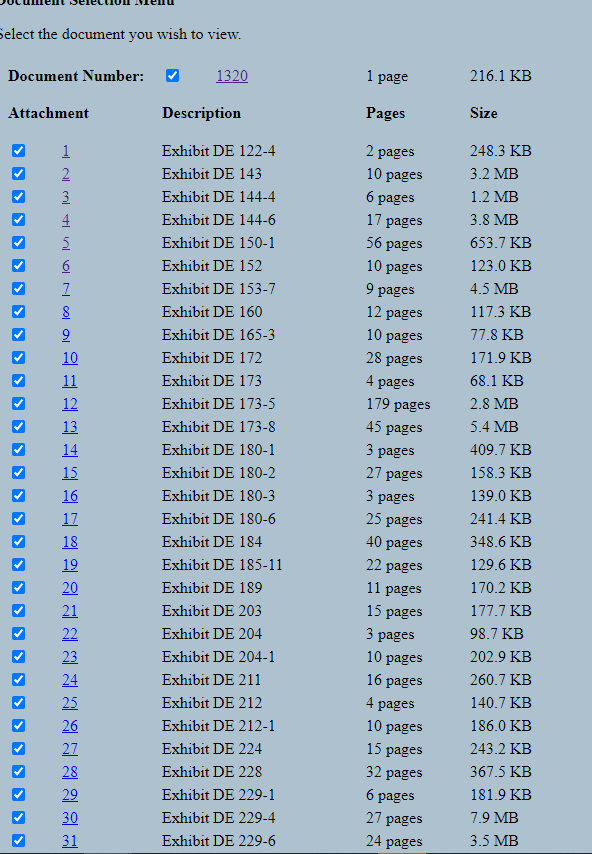Click attachment link 13 for DE 173-8
The height and width of the screenshot is (854, 592).
[70, 427]
